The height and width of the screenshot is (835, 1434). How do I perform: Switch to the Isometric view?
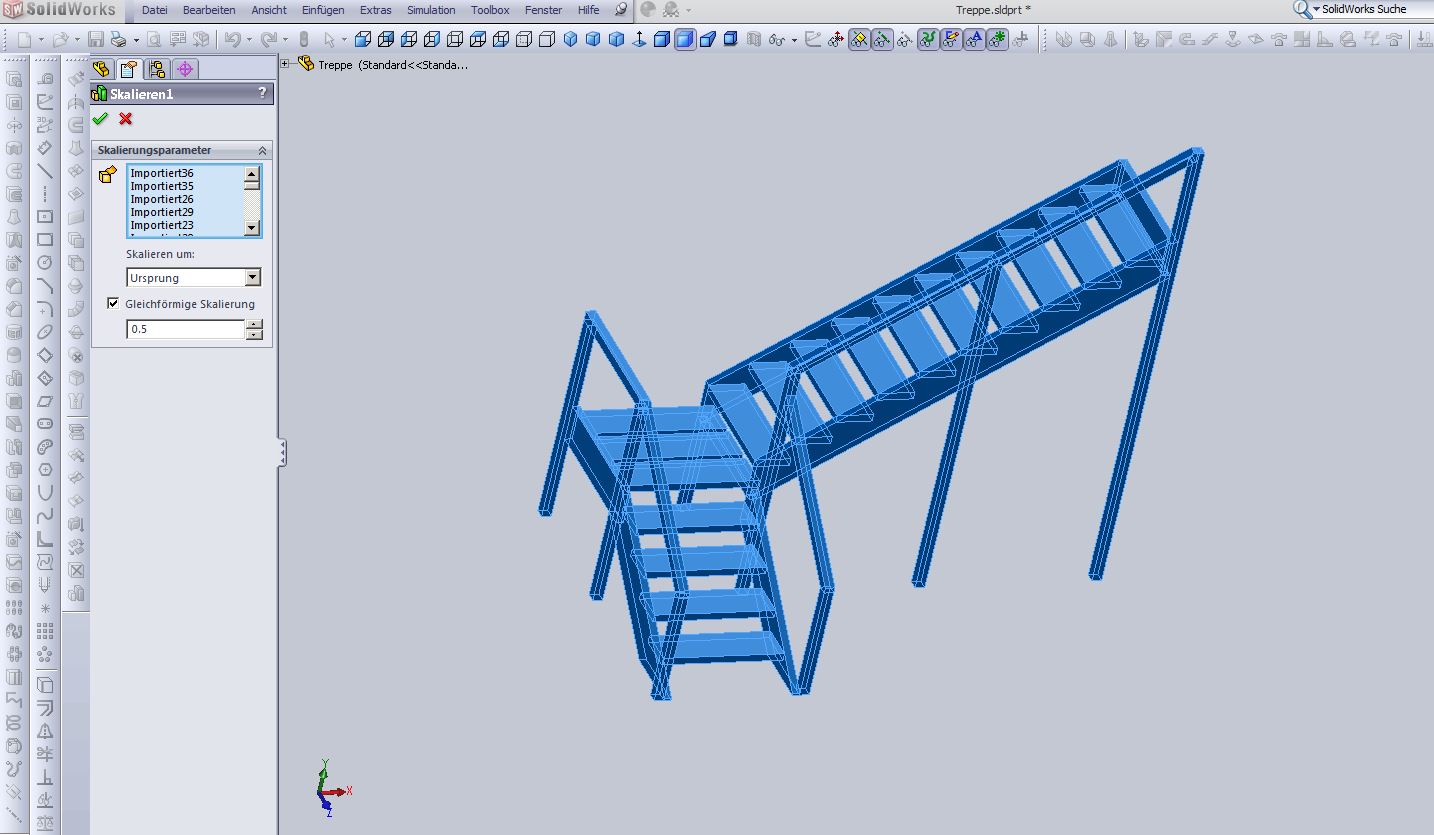tap(570, 40)
